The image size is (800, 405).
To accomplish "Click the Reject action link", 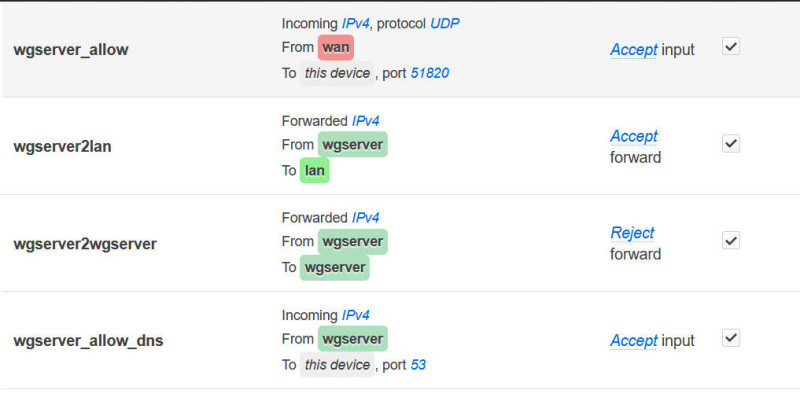I will (632, 233).
